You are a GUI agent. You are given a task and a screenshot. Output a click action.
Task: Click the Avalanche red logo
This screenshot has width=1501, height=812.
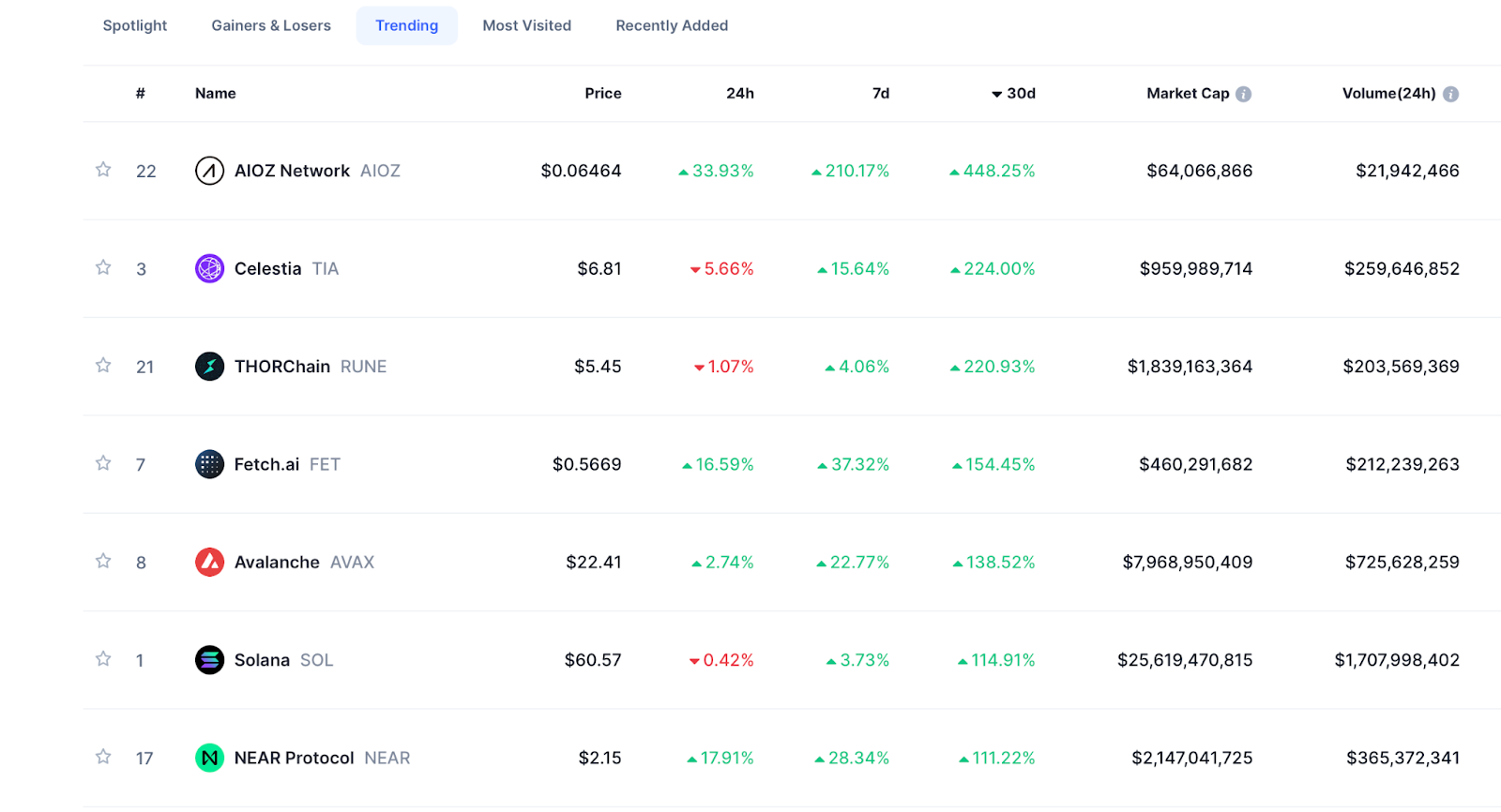coord(209,562)
